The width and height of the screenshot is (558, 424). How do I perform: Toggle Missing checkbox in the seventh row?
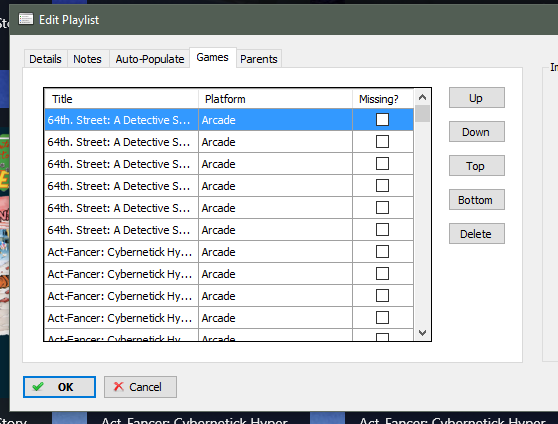click(382, 252)
